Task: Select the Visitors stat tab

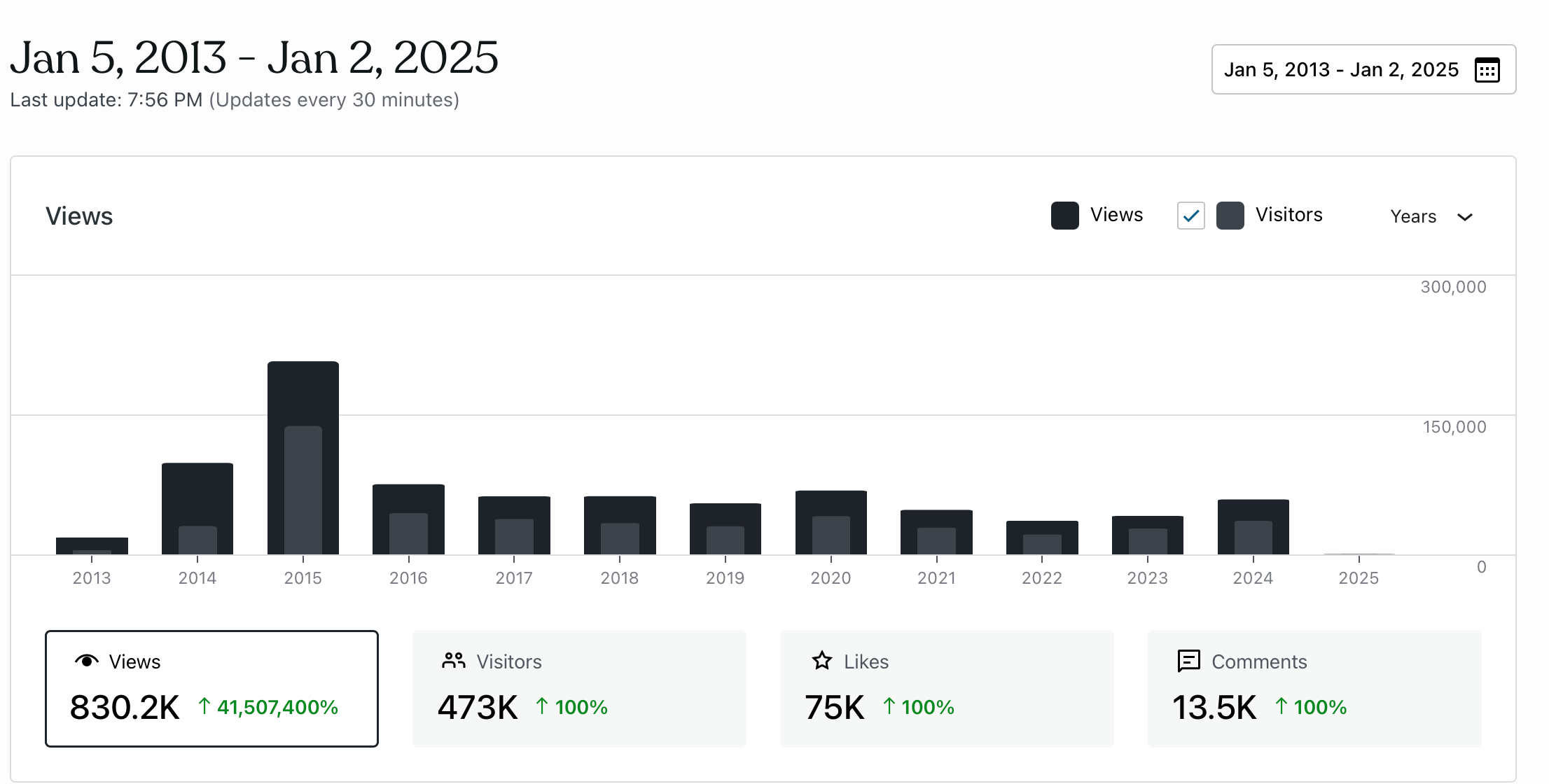Action: [x=578, y=688]
